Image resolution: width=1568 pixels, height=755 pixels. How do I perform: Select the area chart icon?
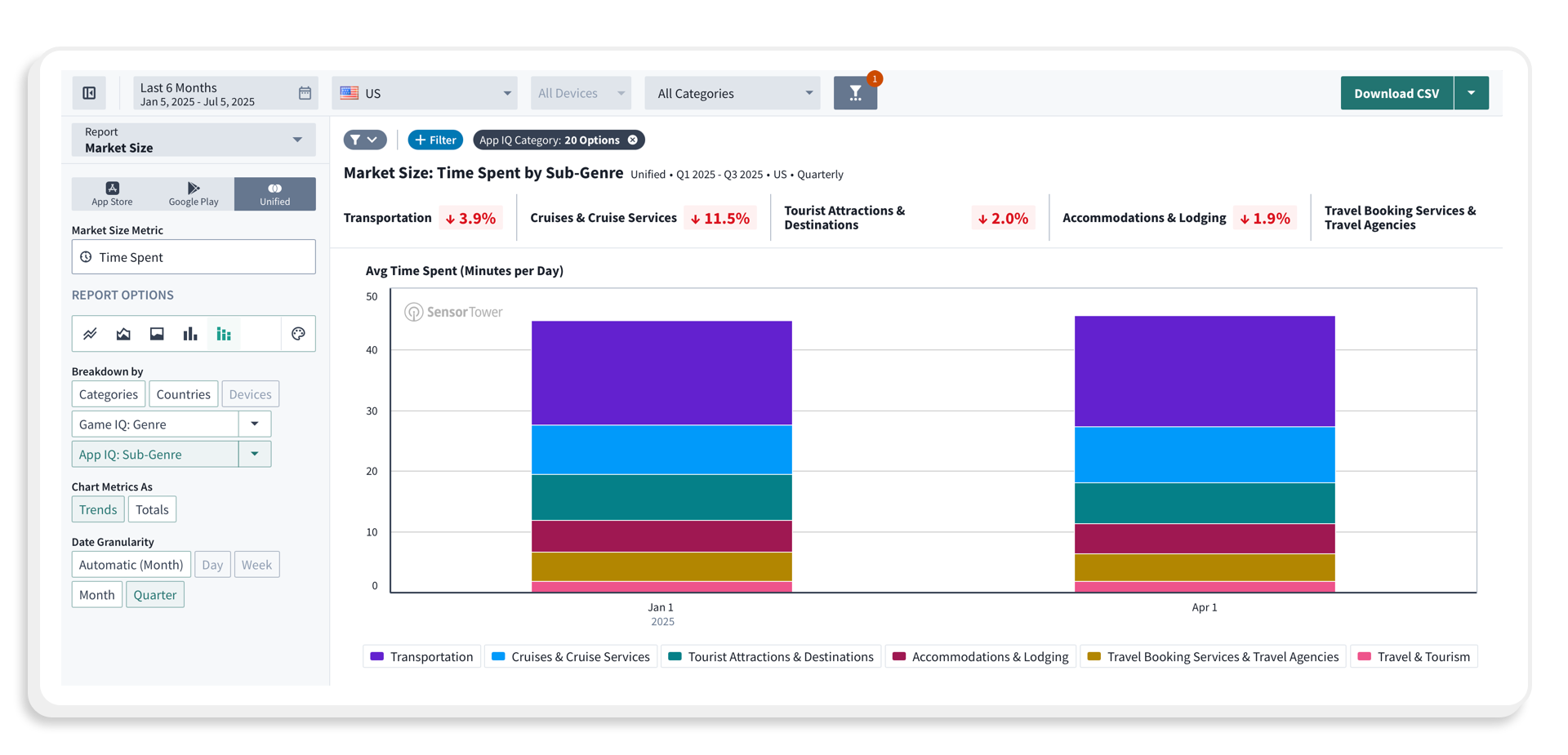point(123,334)
